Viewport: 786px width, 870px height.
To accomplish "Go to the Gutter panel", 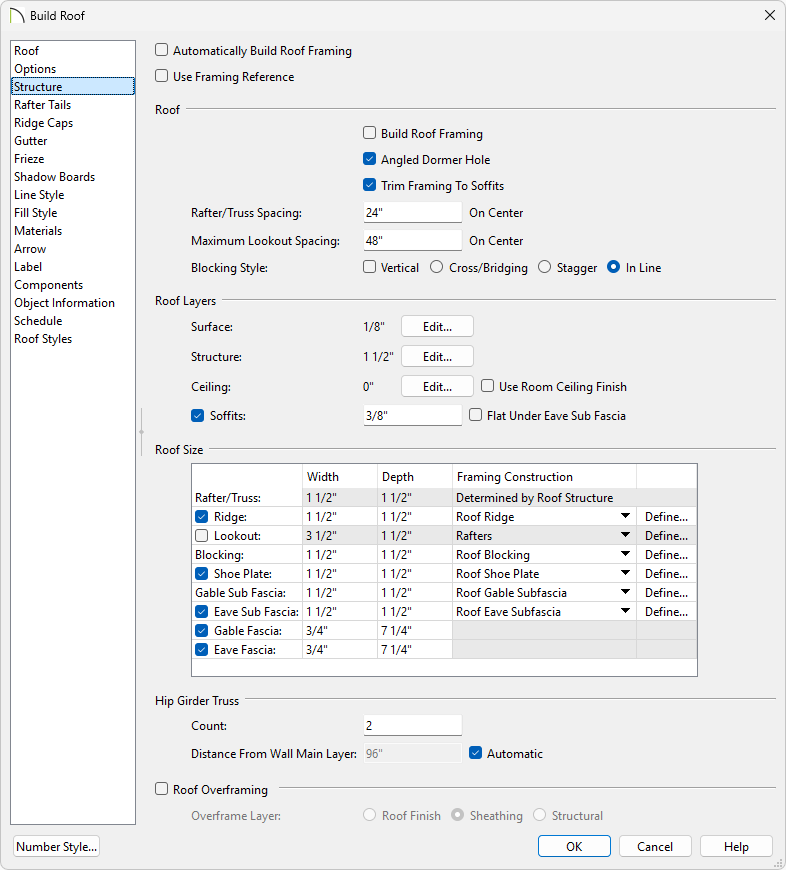I will coord(30,141).
